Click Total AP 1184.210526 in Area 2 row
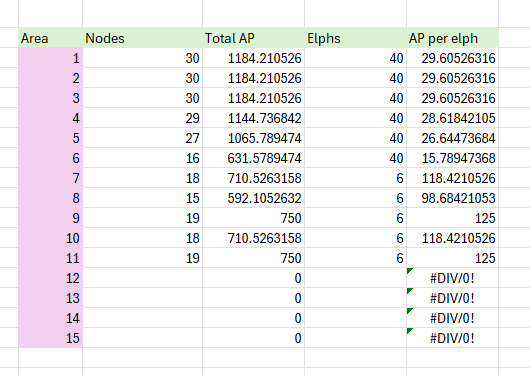530x375 pixels. point(254,78)
